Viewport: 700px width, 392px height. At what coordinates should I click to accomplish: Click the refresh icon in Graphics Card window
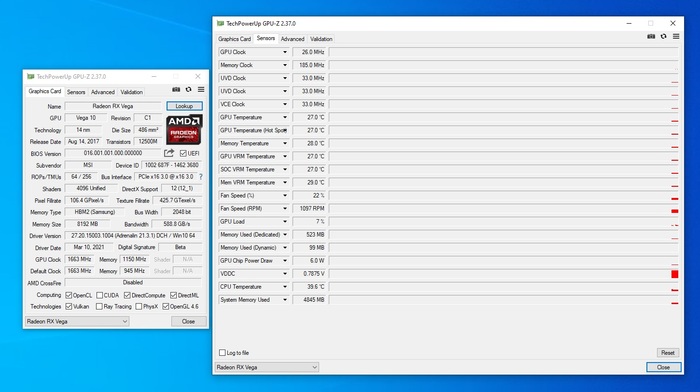point(188,90)
